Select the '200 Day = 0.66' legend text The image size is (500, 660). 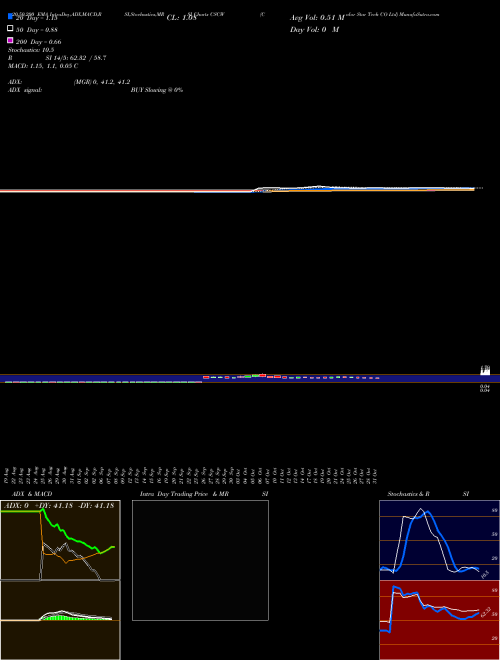point(38,42)
